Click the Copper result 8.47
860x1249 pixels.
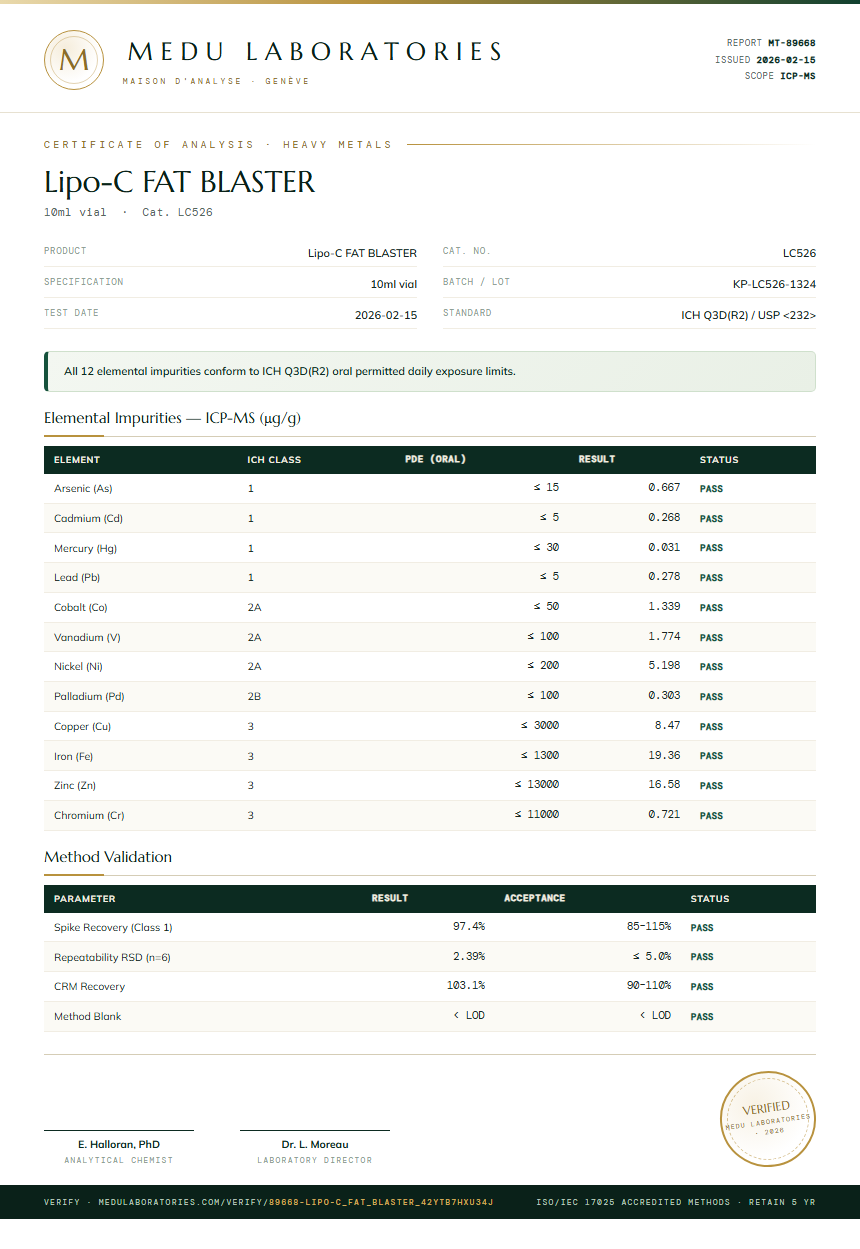click(668, 726)
